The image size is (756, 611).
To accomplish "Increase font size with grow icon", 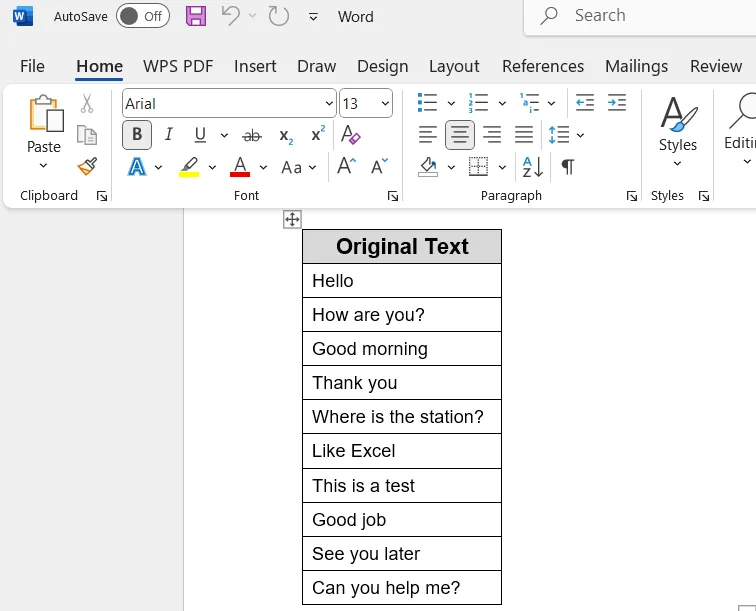I will pos(346,166).
